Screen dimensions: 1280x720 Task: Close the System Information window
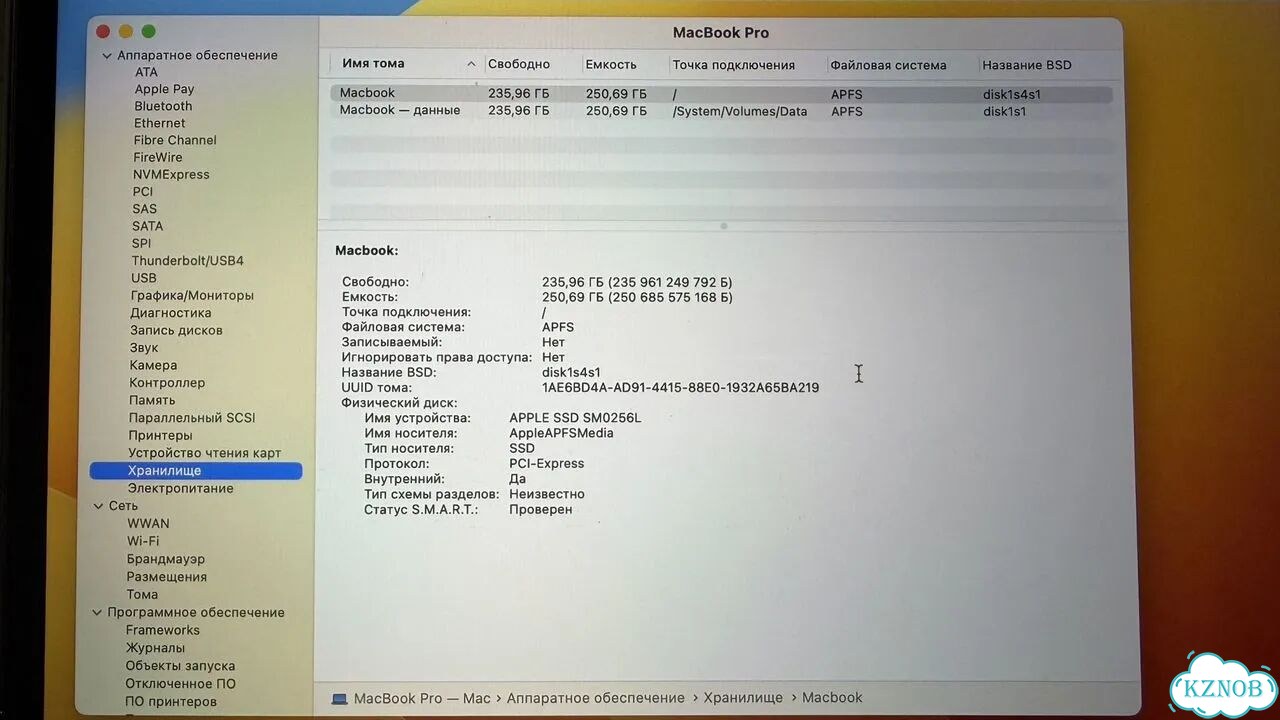click(103, 32)
